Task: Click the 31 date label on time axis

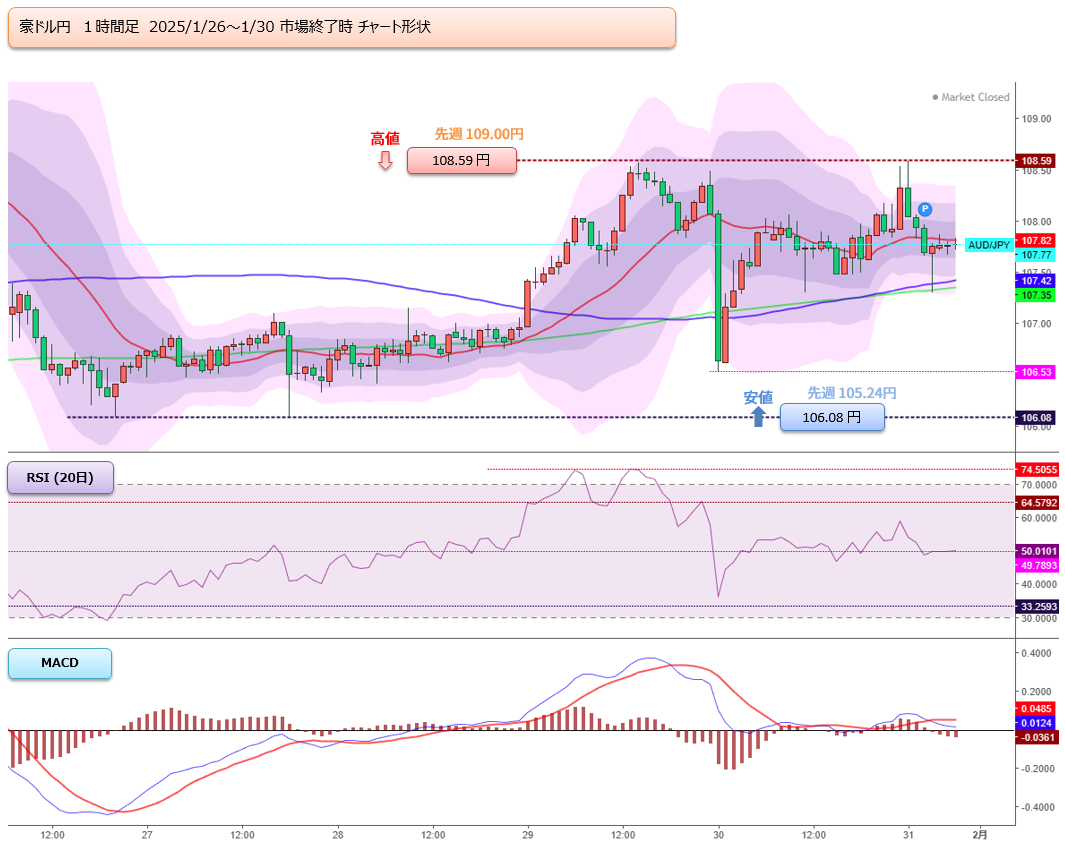Action: (x=909, y=835)
